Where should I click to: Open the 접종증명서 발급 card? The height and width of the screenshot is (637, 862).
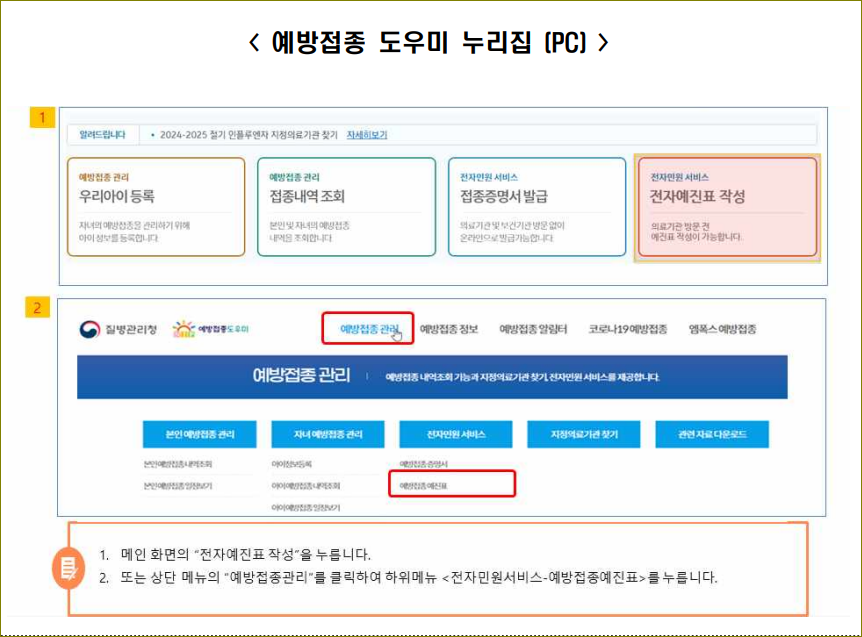(537, 207)
